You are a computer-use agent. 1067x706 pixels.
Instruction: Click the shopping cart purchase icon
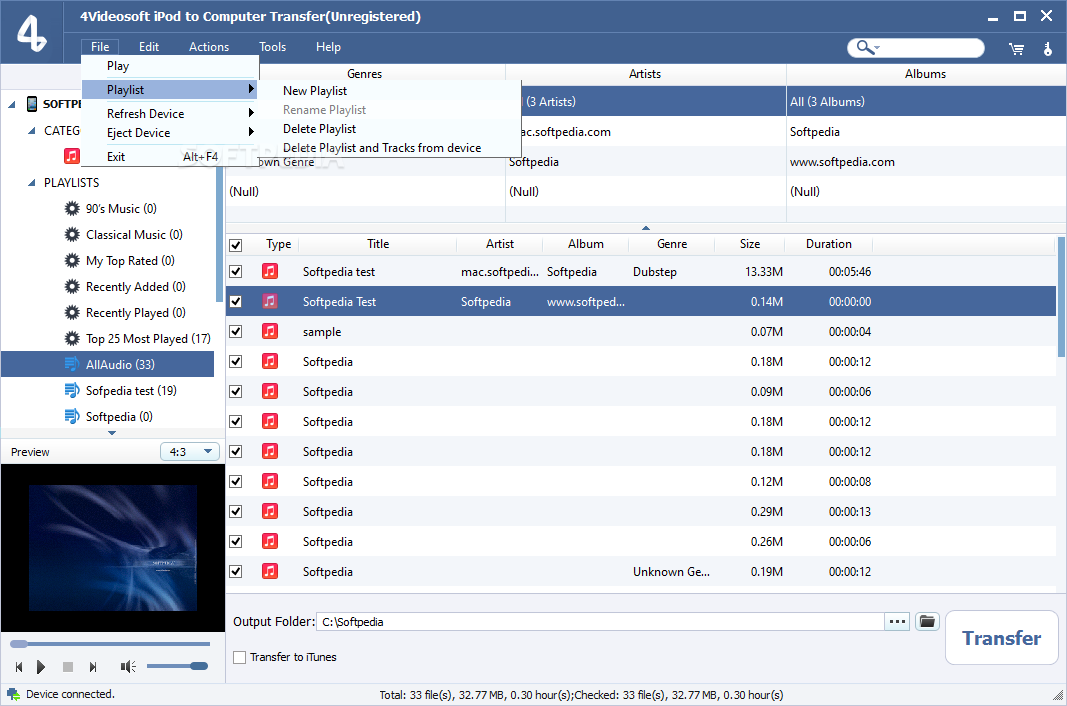click(x=1017, y=48)
